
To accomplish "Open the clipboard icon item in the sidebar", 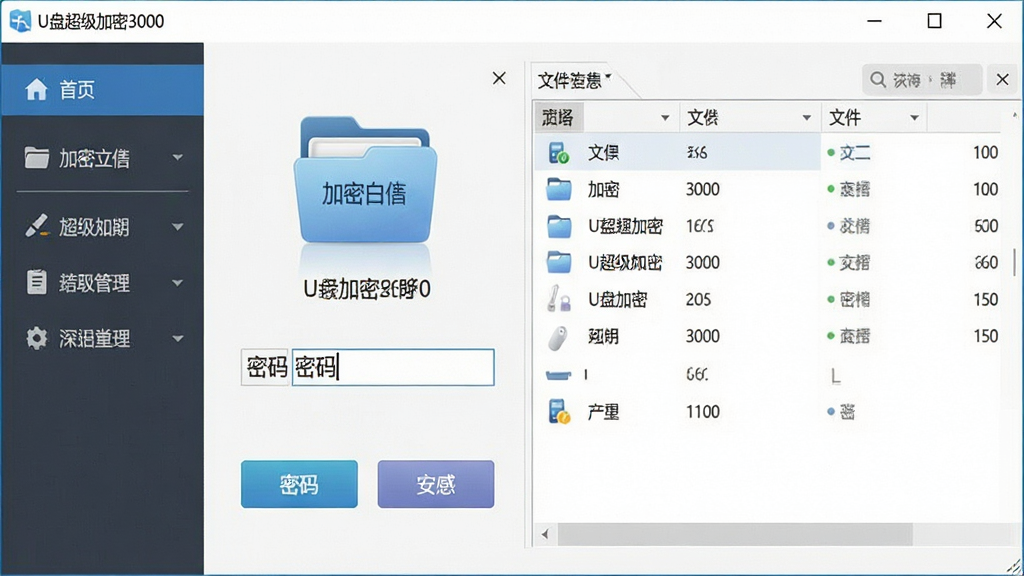I will (x=37, y=282).
